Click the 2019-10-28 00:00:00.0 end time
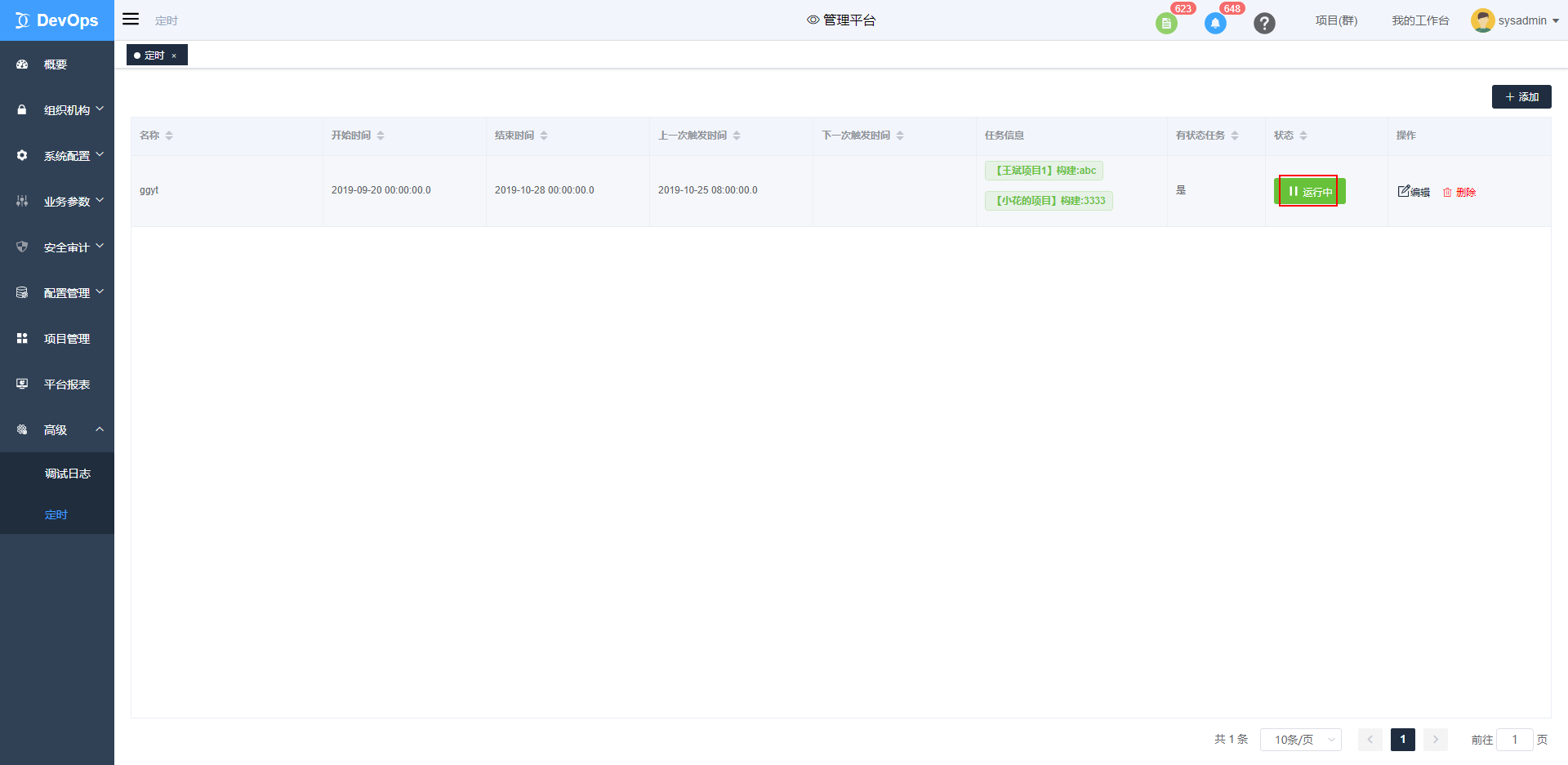 tap(545, 190)
